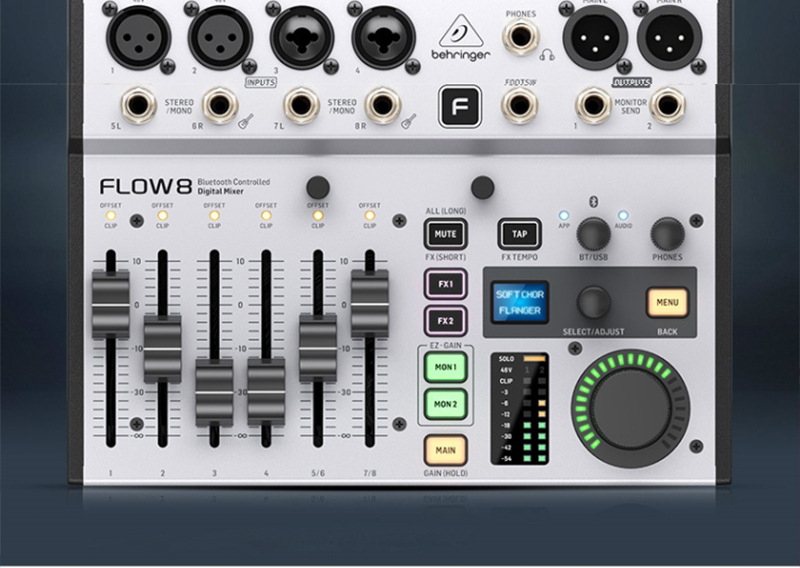Click the channel 3 fader cap
The height and width of the screenshot is (568, 800).
(x=214, y=393)
